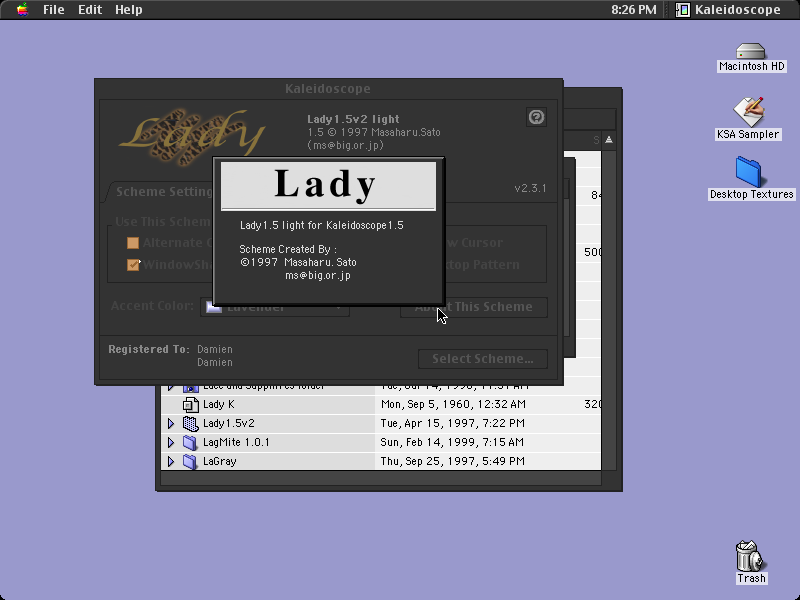
Task: Click the folder name LaGray
Action: pos(220,461)
